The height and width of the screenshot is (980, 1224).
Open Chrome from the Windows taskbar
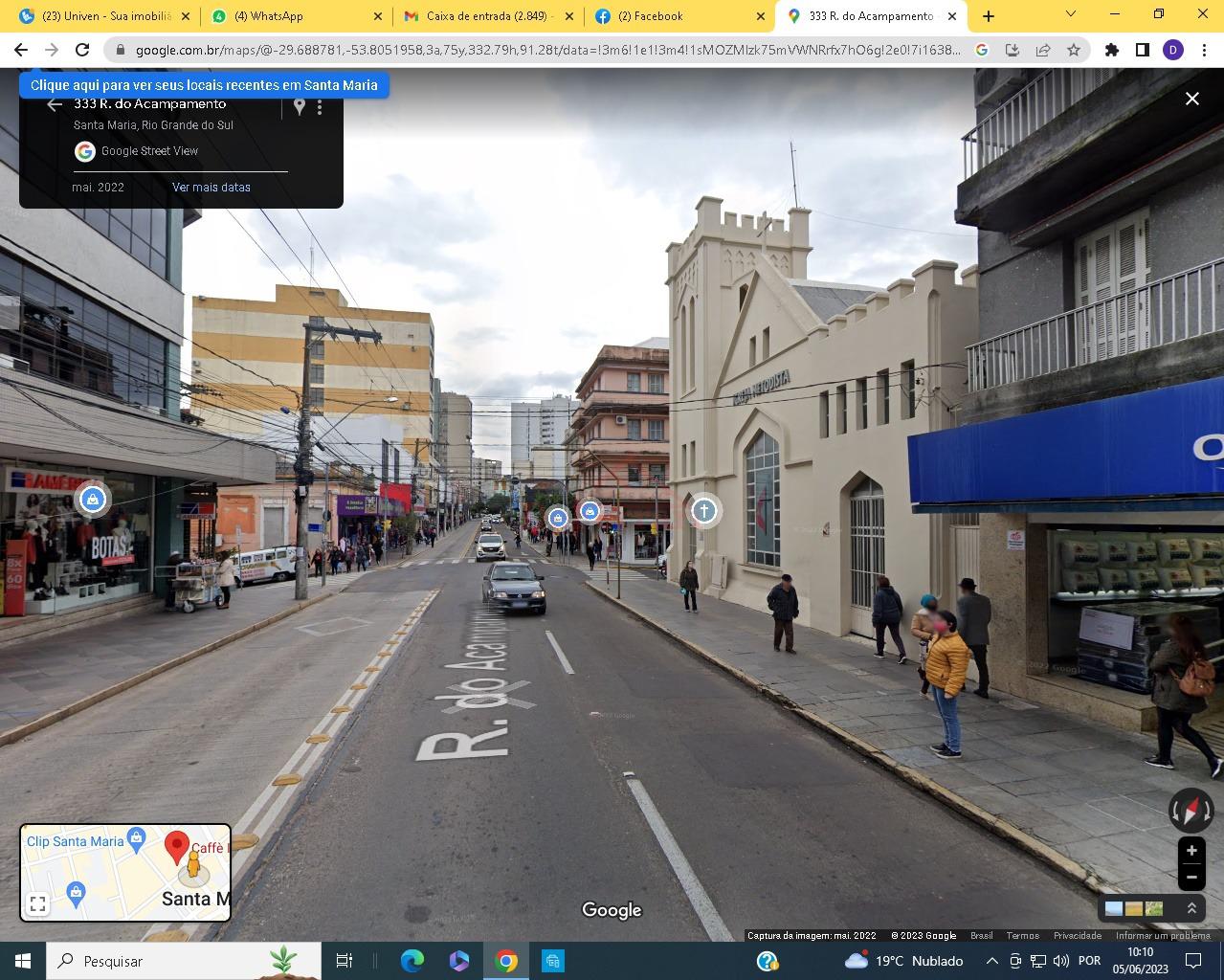point(506,960)
